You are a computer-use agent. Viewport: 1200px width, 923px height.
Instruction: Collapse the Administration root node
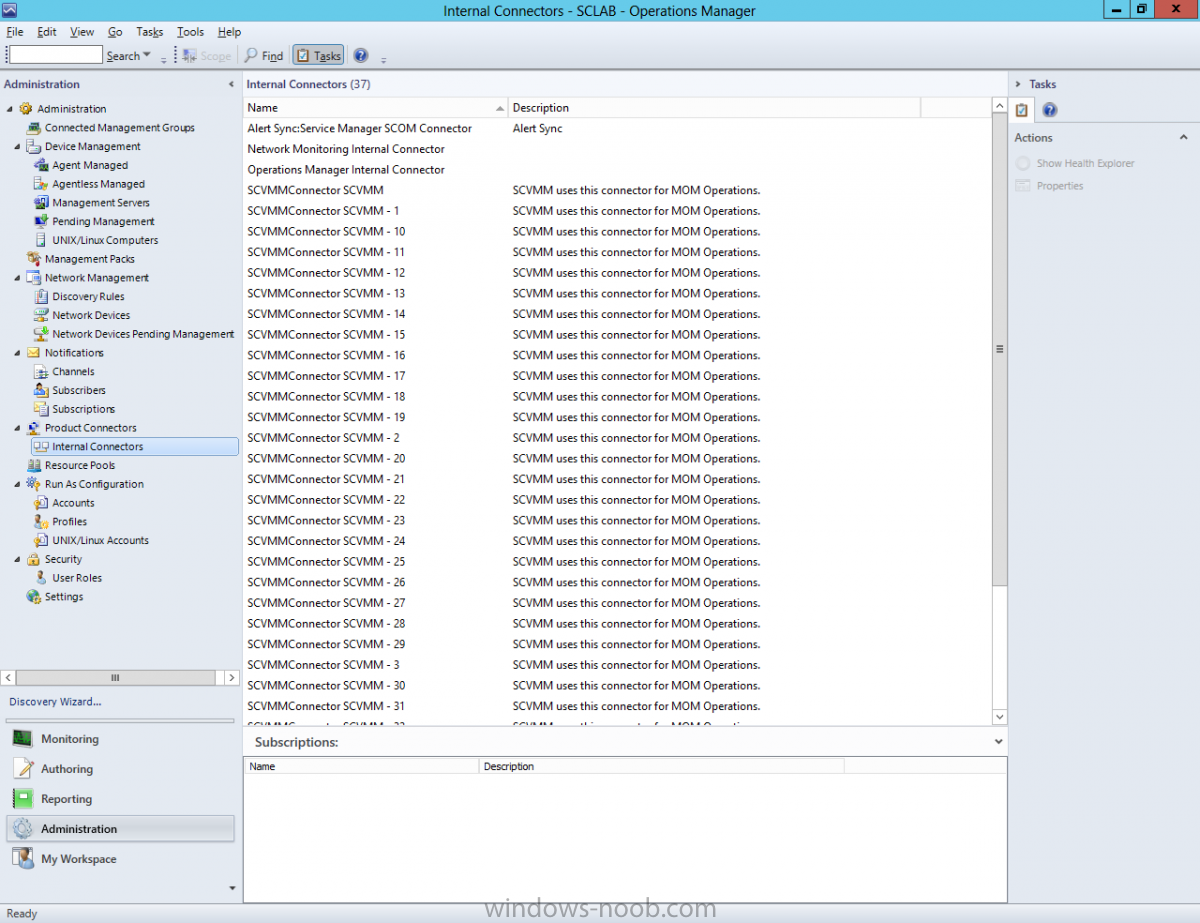10,109
